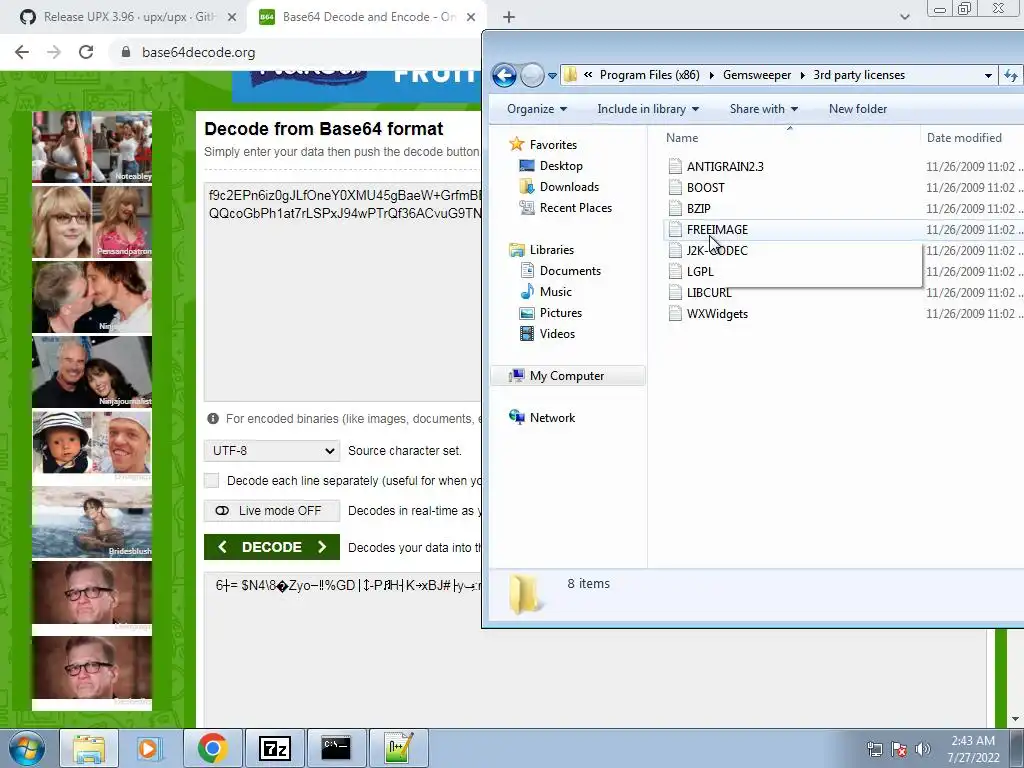Click the Gemsweeper breadcrumb segment
1024x768 pixels.
757,75
